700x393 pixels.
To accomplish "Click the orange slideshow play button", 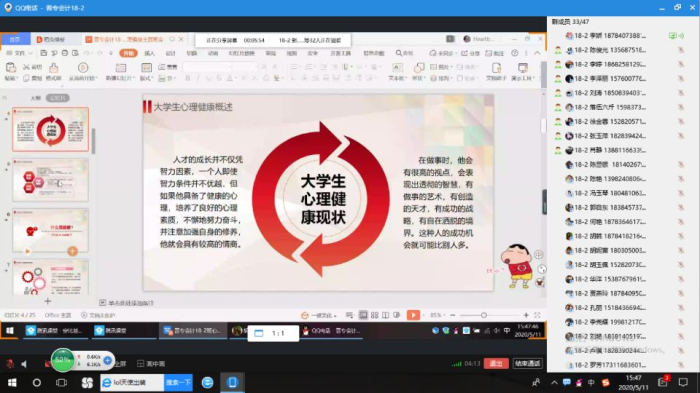I will coord(413,315).
